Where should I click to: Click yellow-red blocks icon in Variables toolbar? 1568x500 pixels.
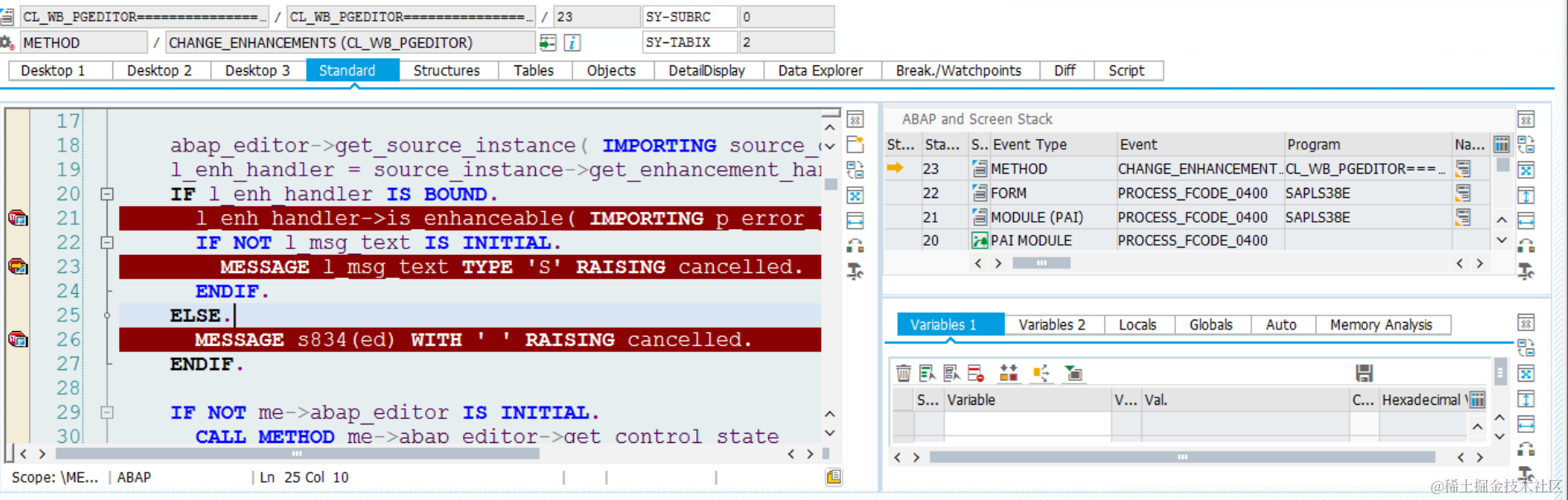1008,373
